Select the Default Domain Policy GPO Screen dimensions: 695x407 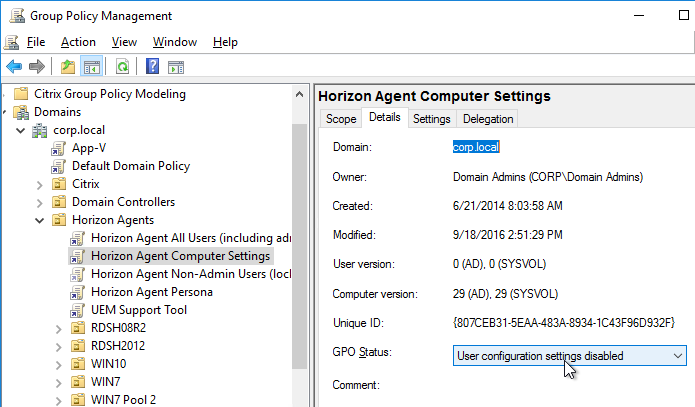click(x=131, y=166)
